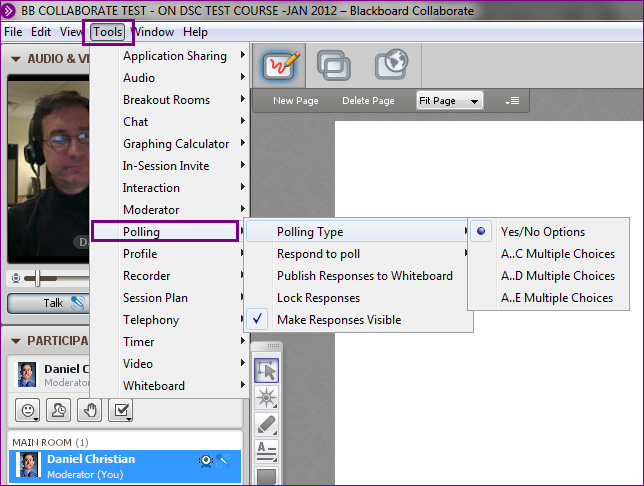
Task: Select Yes/No Options polling type
Action: click(x=548, y=232)
